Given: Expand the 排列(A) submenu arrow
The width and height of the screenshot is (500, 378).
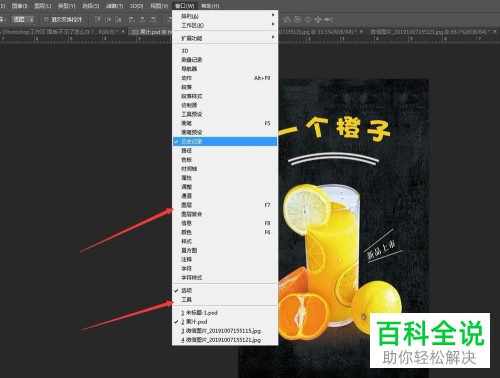Looking at the screenshot, I should coord(273,15).
